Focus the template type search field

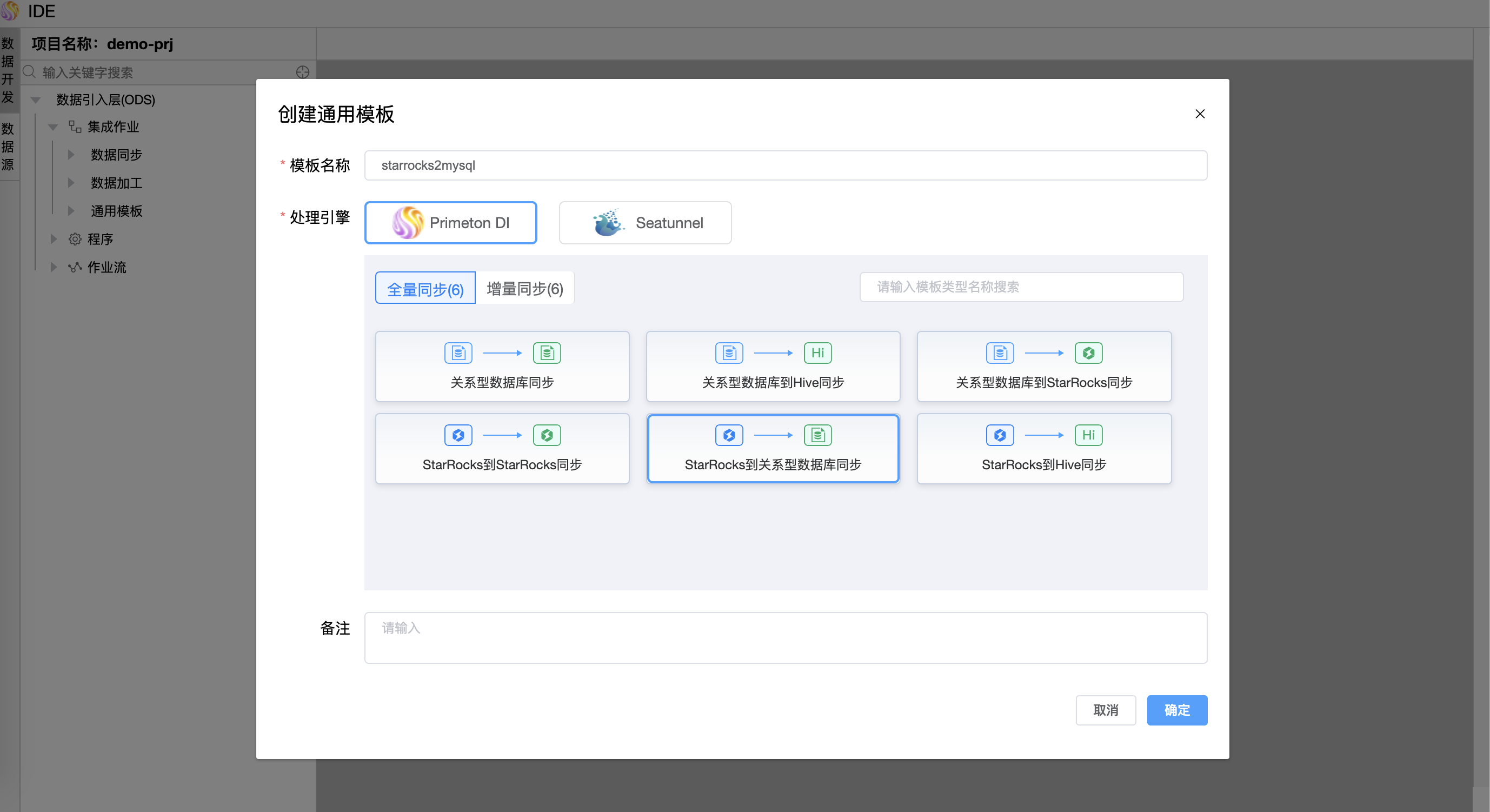[x=1021, y=287]
